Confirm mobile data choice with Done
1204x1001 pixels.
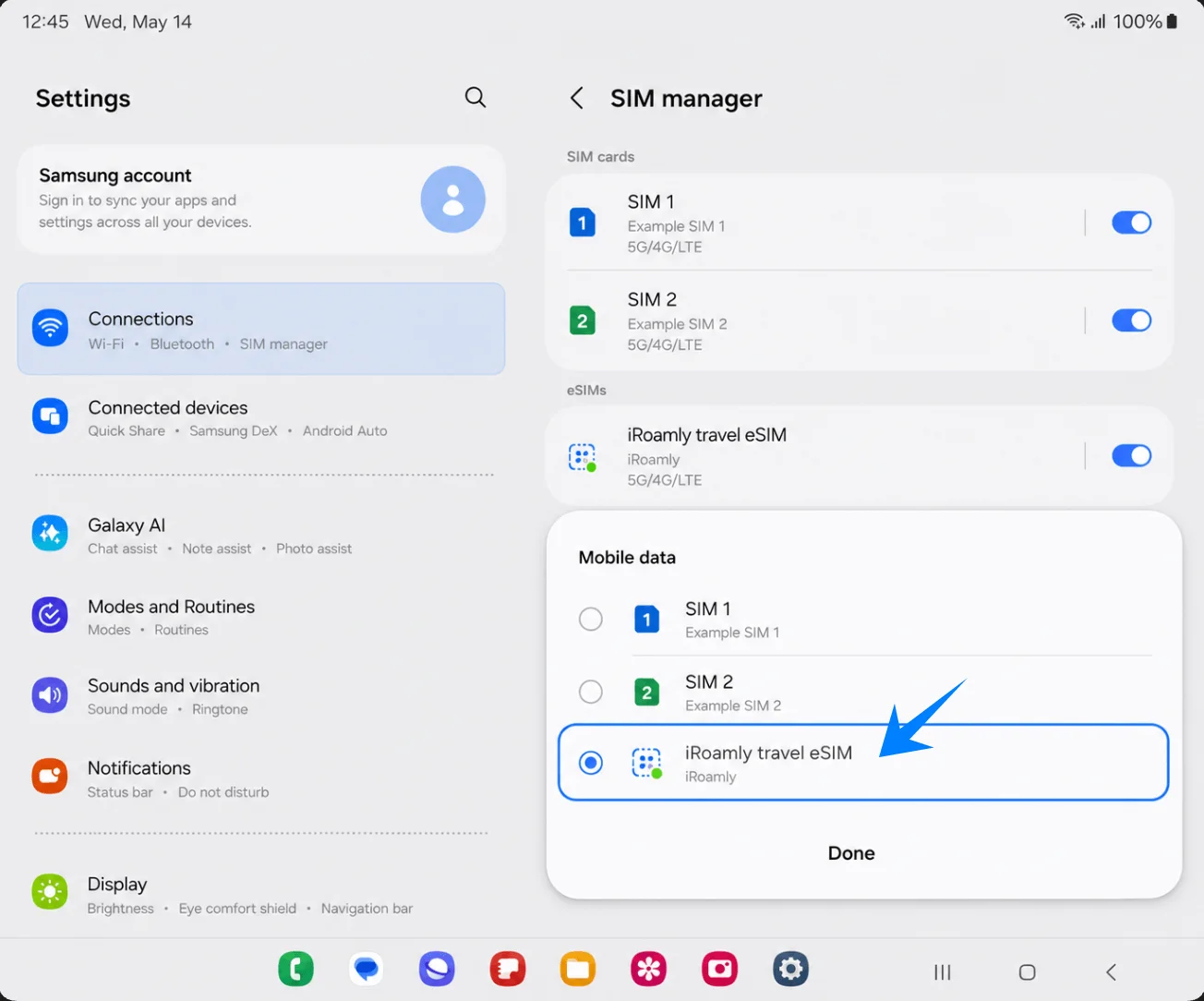tap(851, 853)
